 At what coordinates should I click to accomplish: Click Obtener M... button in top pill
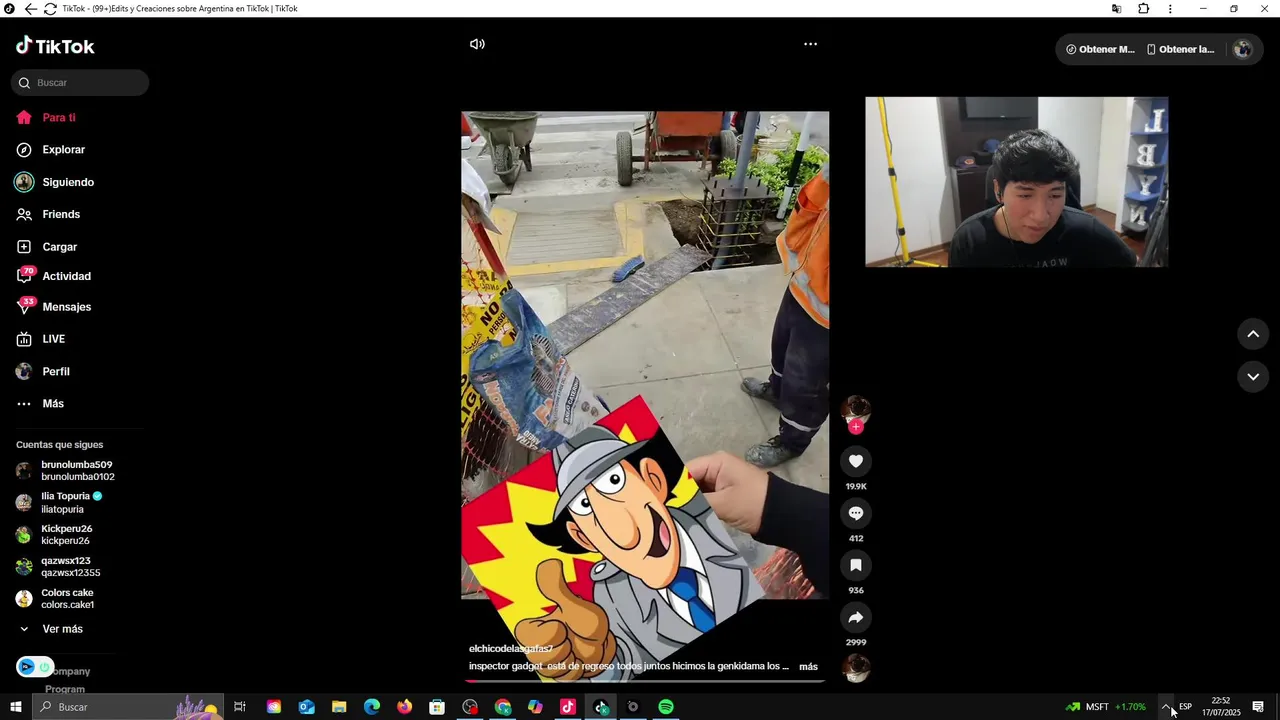[1100, 49]
